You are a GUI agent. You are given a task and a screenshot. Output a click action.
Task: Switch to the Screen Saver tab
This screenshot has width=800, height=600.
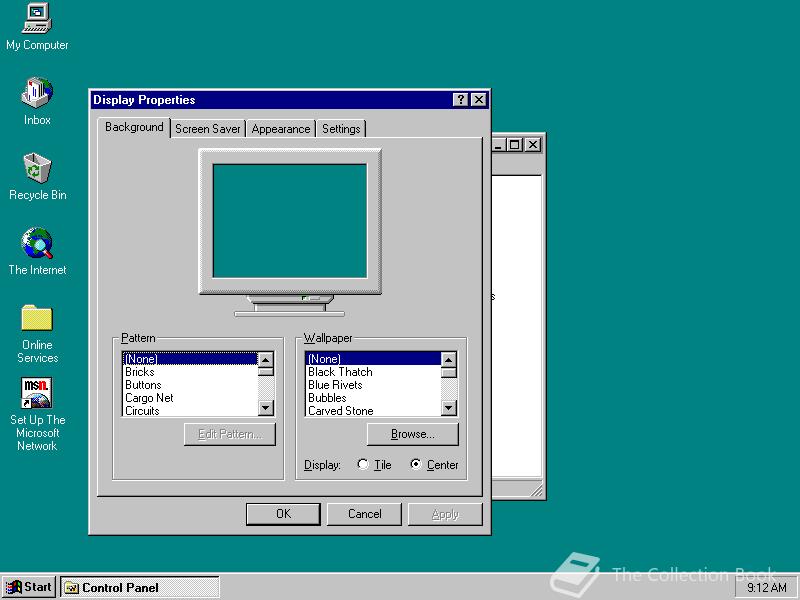pos(208,129)
